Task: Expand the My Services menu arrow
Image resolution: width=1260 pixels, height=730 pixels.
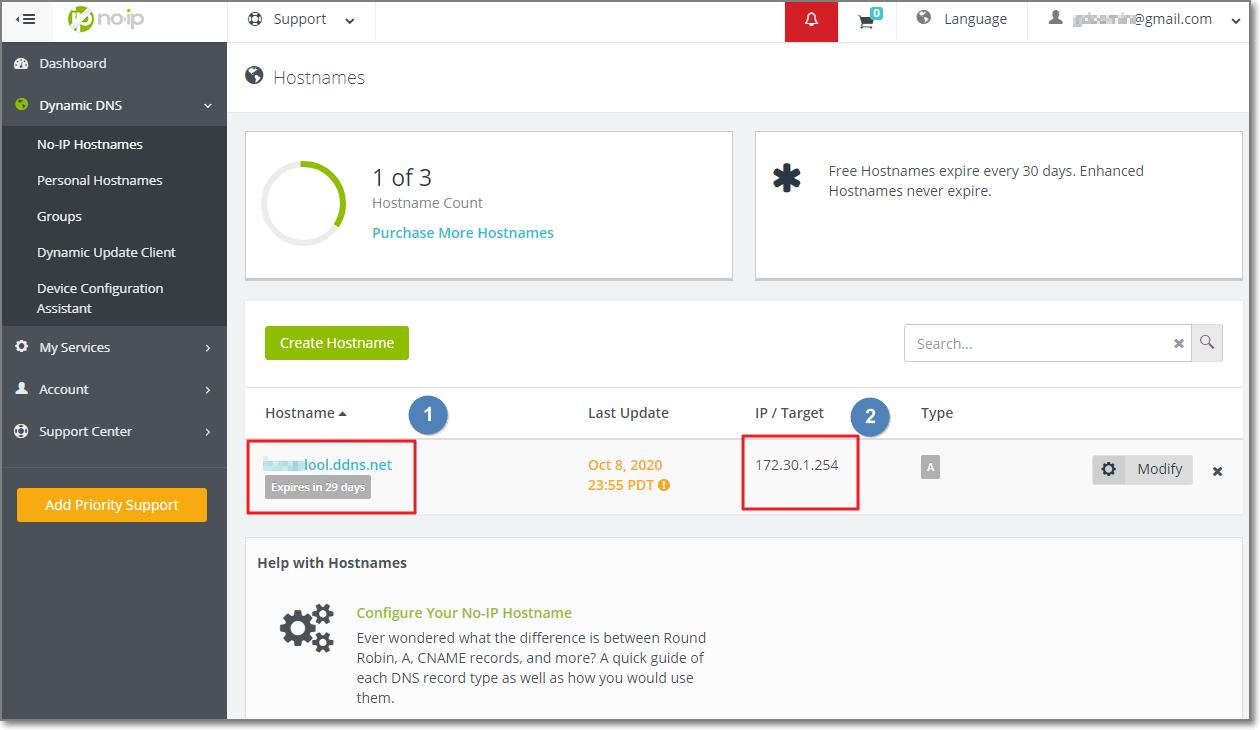Action: pyautogui.click(x=208, y=348)
